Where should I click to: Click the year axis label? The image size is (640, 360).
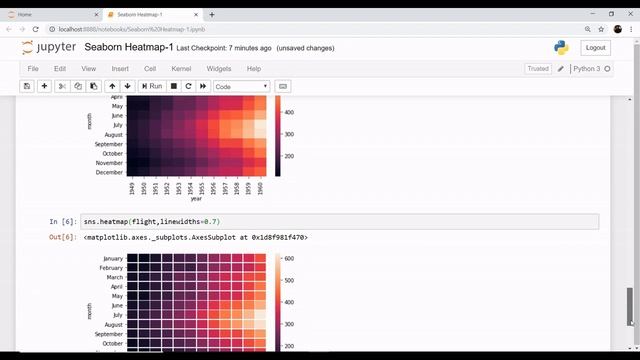coord(196,199)
